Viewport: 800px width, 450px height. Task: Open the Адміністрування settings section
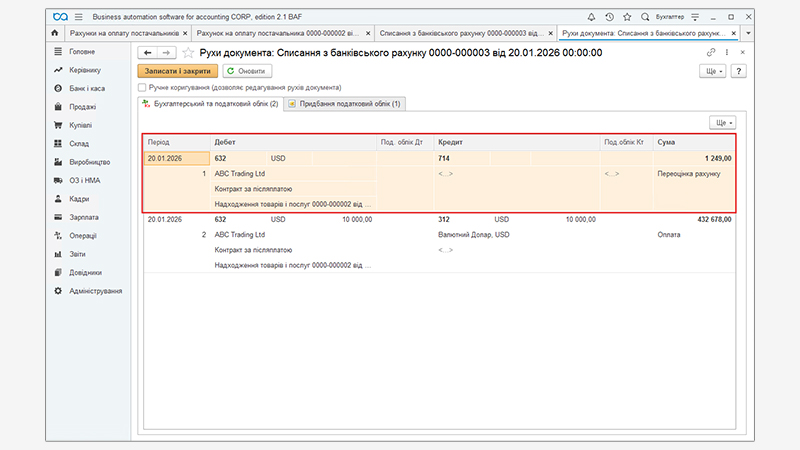[95, 290]
